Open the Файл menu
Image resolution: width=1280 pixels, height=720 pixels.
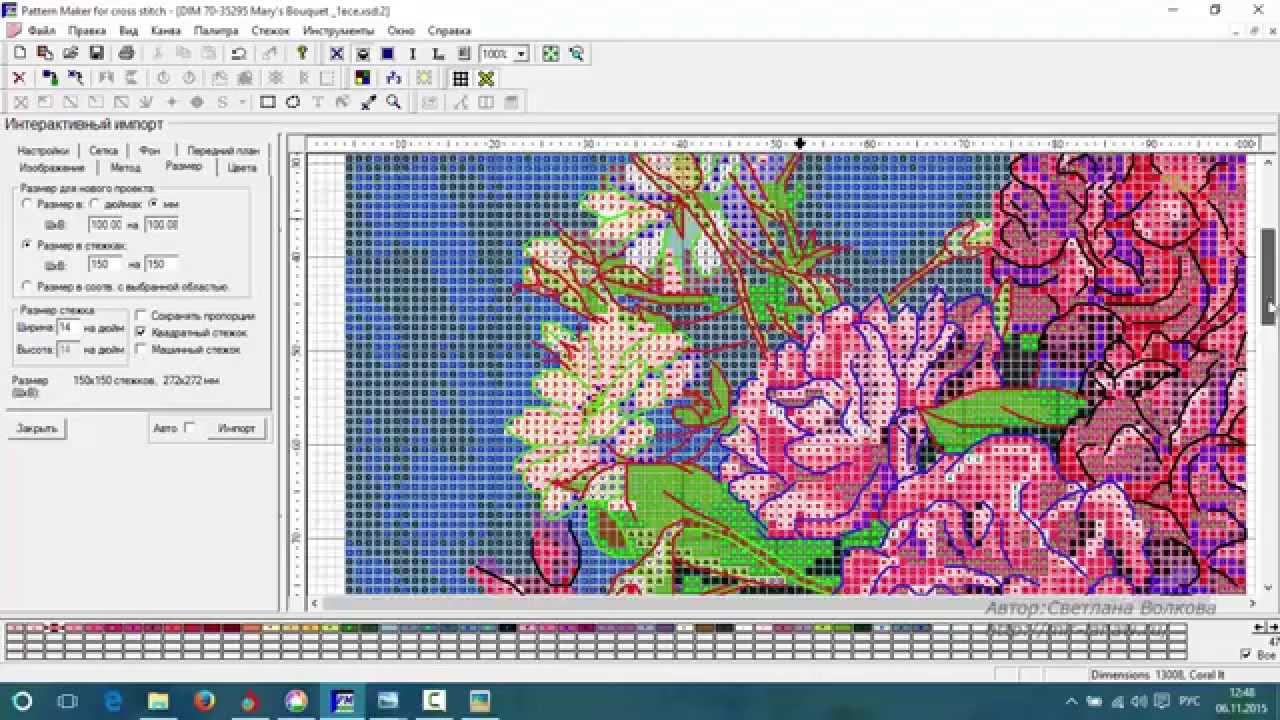coord(41,31)
